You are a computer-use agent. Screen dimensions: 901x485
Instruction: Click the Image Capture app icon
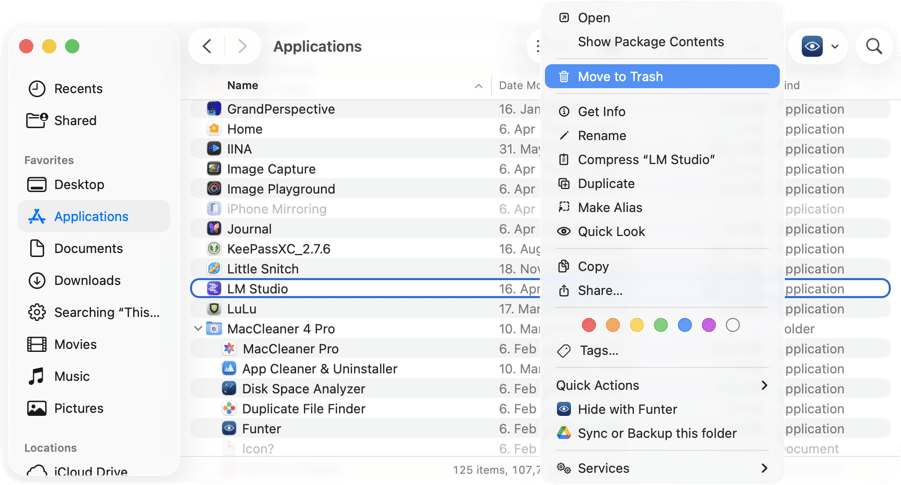214,169
